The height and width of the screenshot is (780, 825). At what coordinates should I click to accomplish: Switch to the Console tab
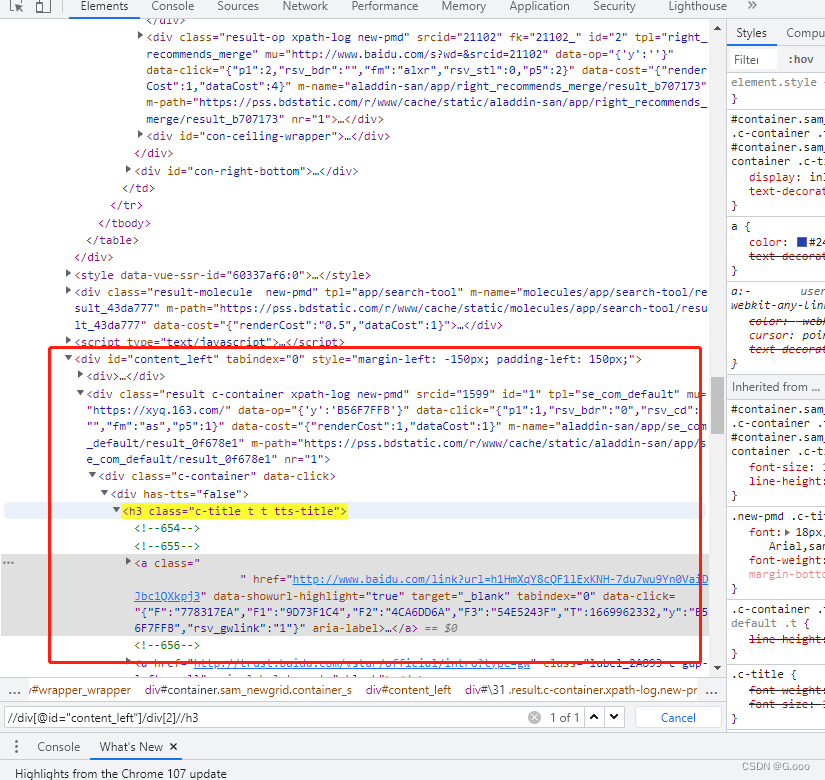(x=173, y=6)
